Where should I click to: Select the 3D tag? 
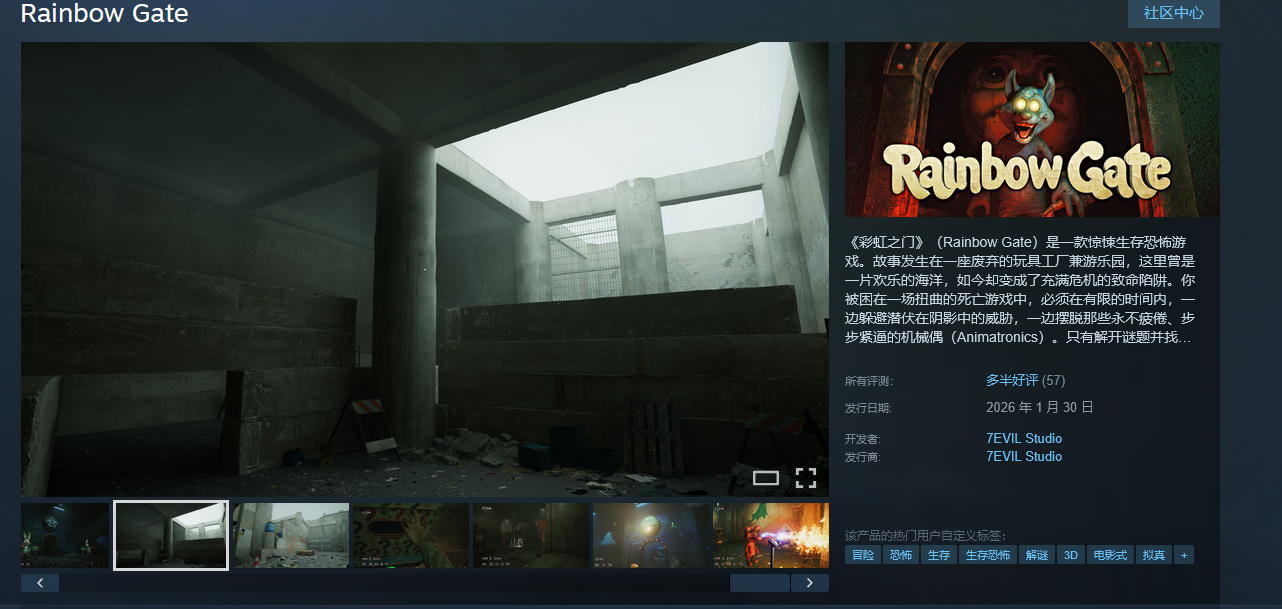pos(1071,555)
